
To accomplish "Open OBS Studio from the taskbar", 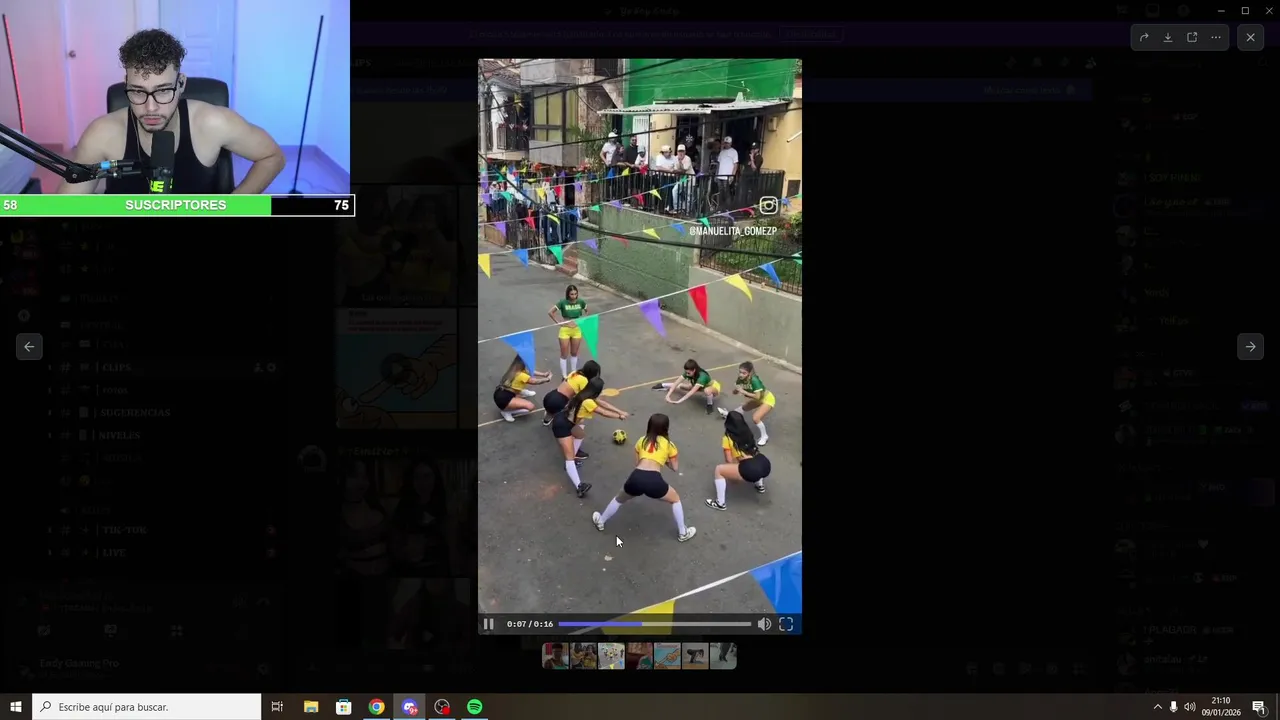I will click(442, 707).
